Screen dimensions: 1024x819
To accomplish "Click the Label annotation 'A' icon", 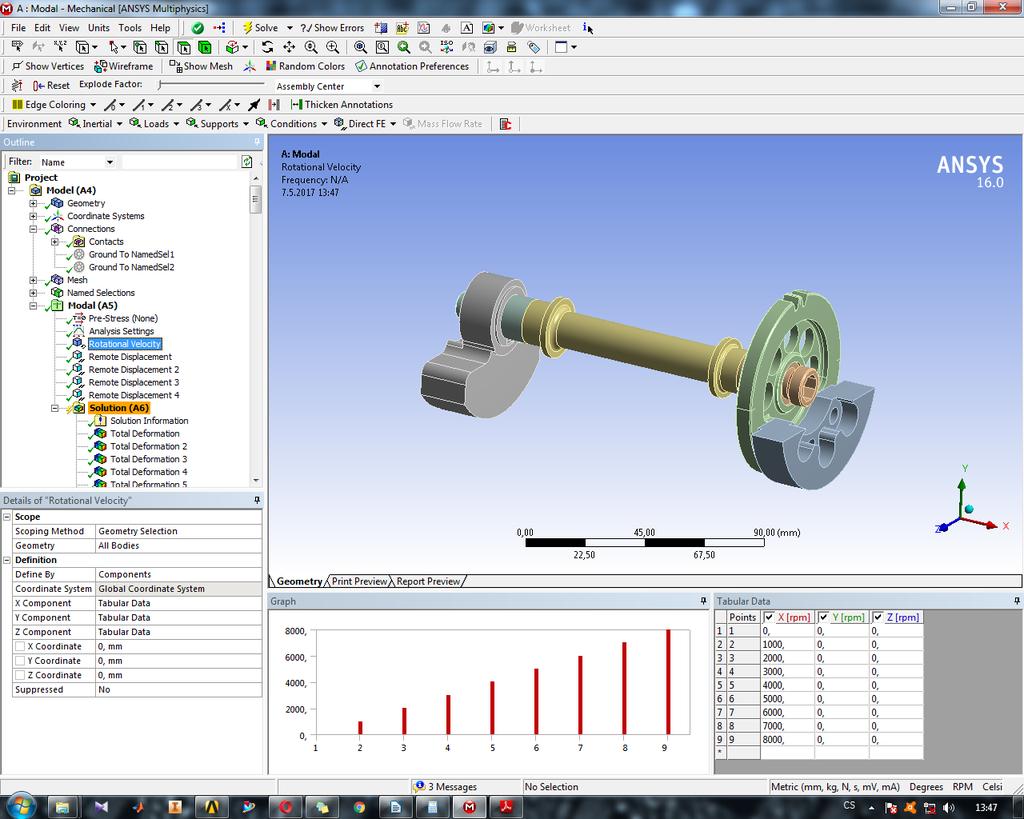I will click(467, 28).
